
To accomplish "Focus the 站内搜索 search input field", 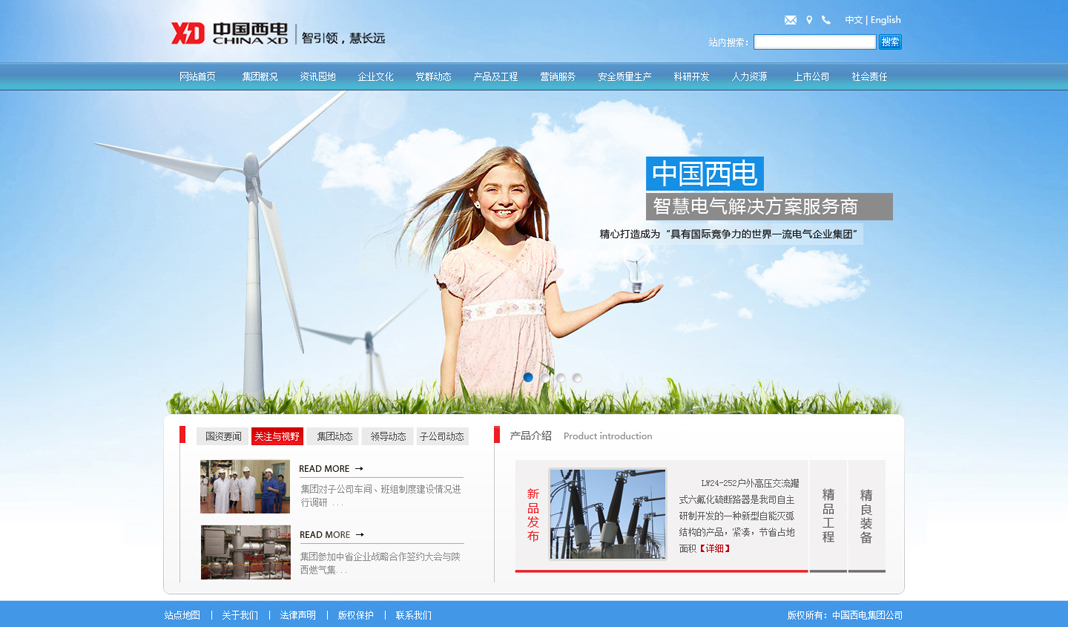I will pyautogui.click(x=815, y=42).
